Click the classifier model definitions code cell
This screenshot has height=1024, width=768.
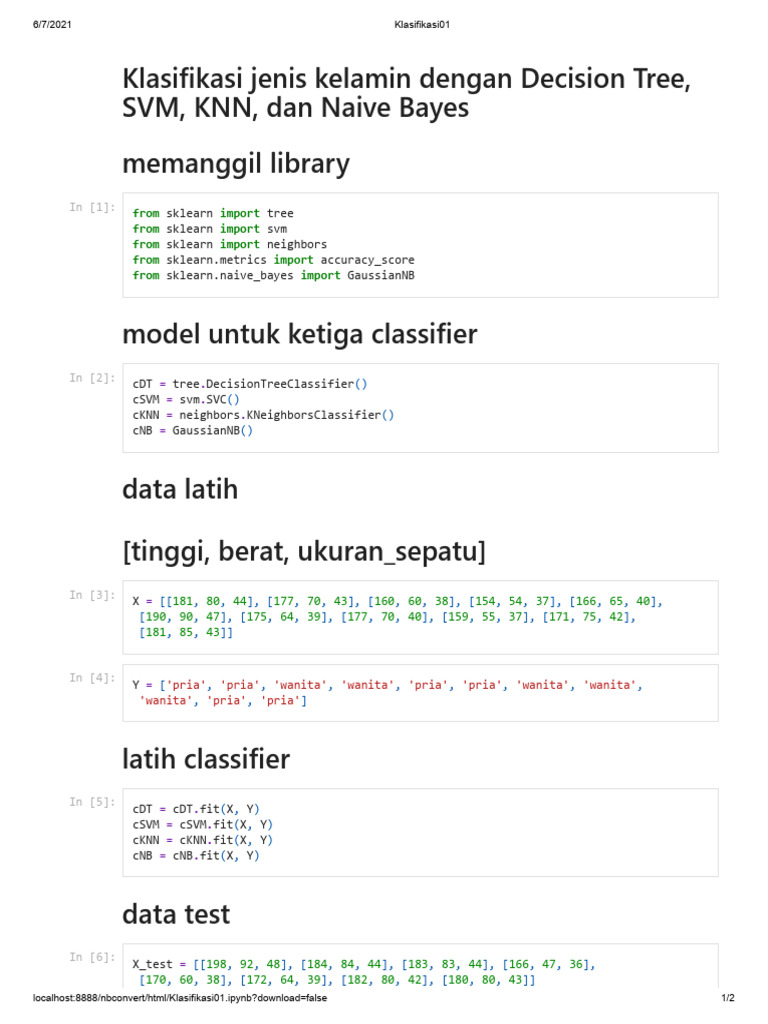[x=420, y=407]
